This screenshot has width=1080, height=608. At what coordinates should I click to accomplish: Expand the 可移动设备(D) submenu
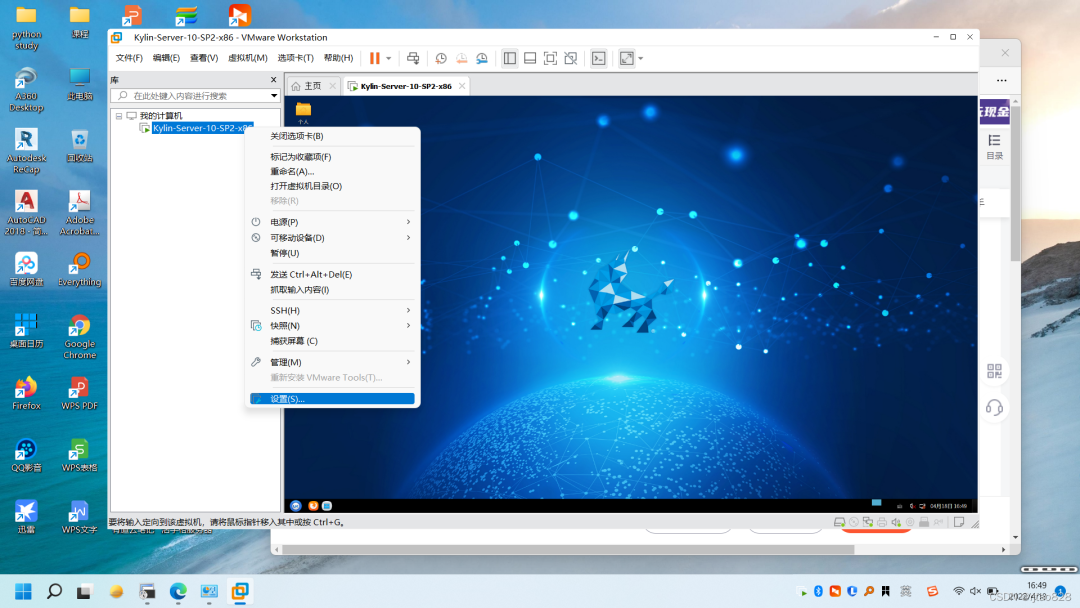(x=332, y=238)
